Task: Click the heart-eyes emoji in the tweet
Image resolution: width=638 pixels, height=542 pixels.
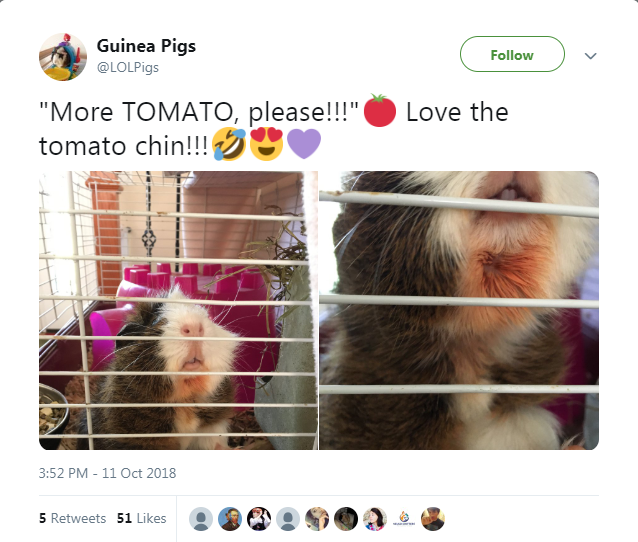Action: (266, 144)
